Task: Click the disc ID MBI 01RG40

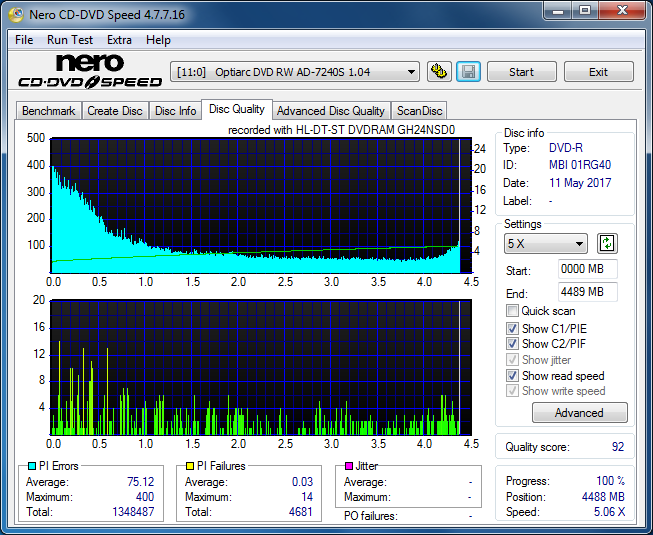Action: 580,165
